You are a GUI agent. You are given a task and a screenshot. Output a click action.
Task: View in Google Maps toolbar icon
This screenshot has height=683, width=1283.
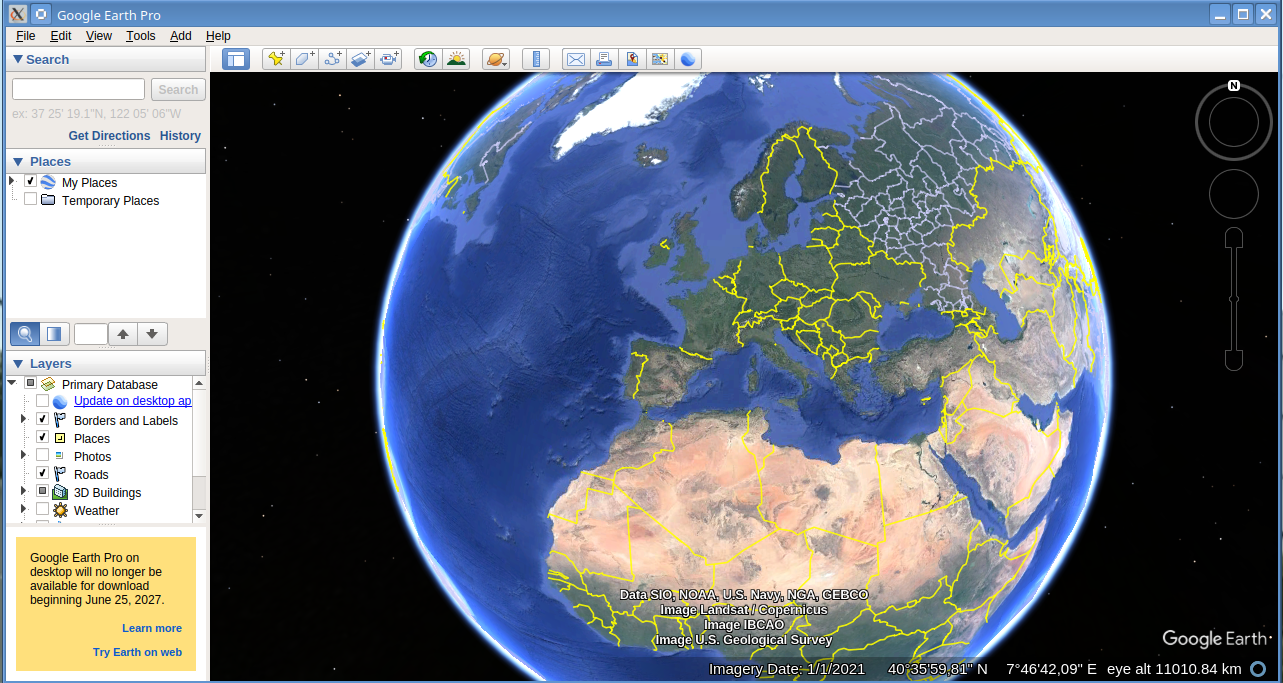(660, 59)
